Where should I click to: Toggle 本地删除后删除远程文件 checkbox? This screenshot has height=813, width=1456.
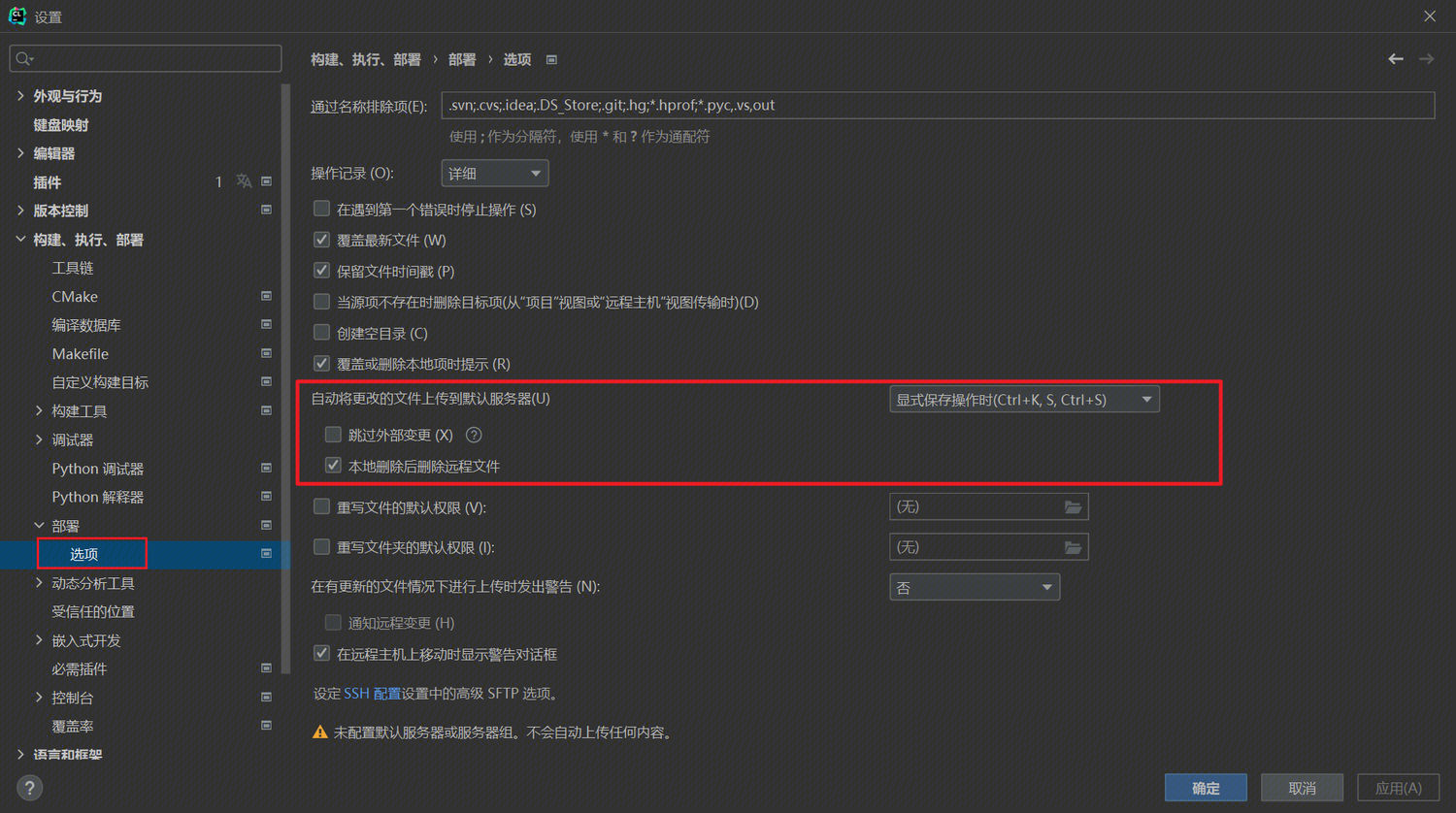tap(334, 466)
